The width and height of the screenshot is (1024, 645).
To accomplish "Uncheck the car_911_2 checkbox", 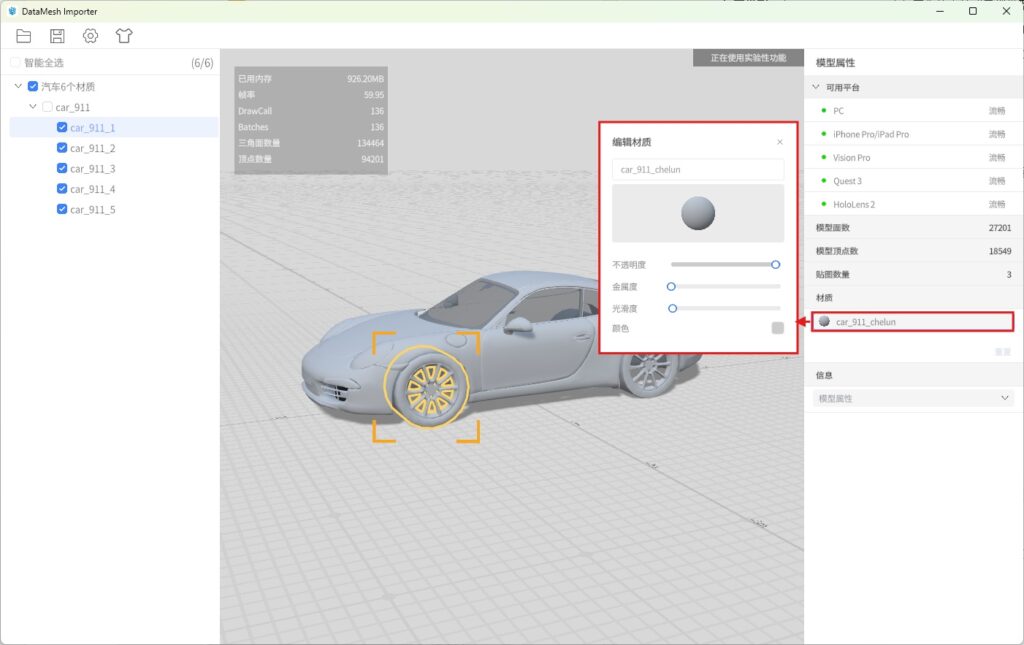I will point(62,148).
